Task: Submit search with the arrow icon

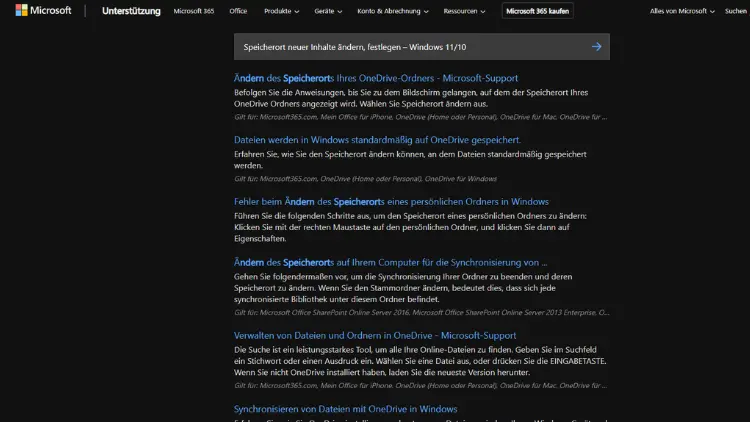Action: click(x=596, y=47)
